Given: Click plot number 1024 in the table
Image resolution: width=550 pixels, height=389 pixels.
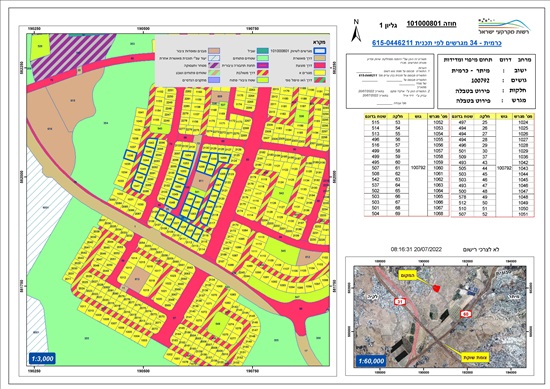Looking at the screenshot, I should coord(523,122).
